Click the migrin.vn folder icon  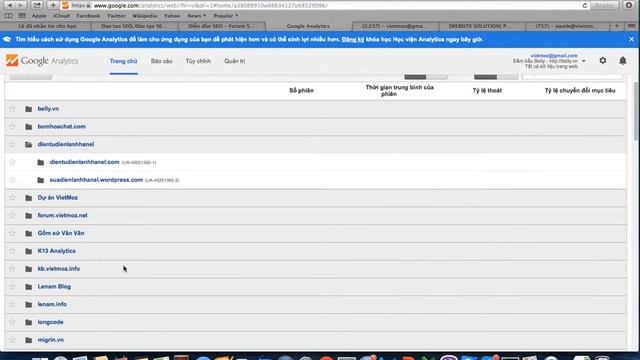29,340
